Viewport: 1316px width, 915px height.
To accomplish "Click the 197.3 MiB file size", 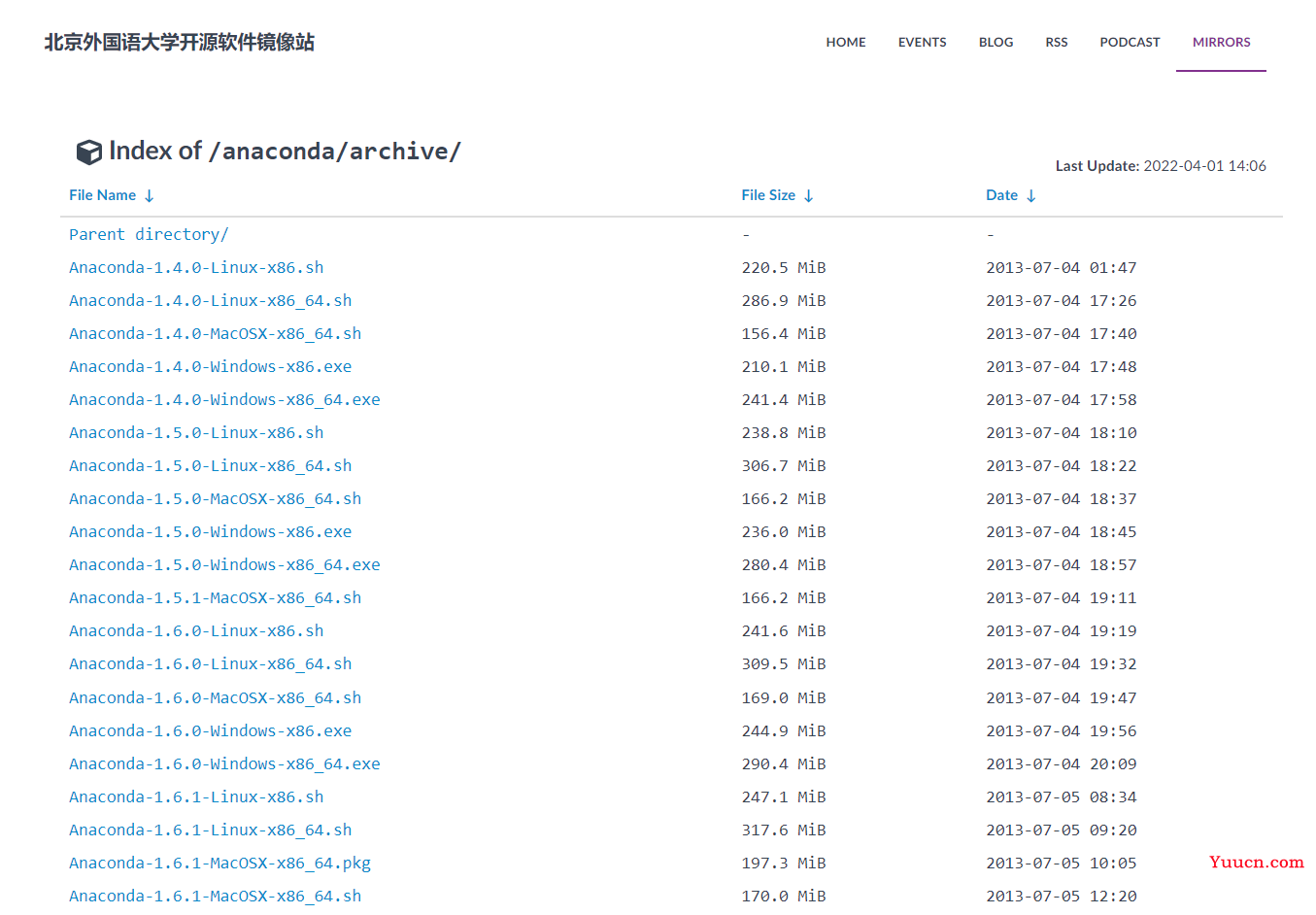I will (x=784, y=863).
